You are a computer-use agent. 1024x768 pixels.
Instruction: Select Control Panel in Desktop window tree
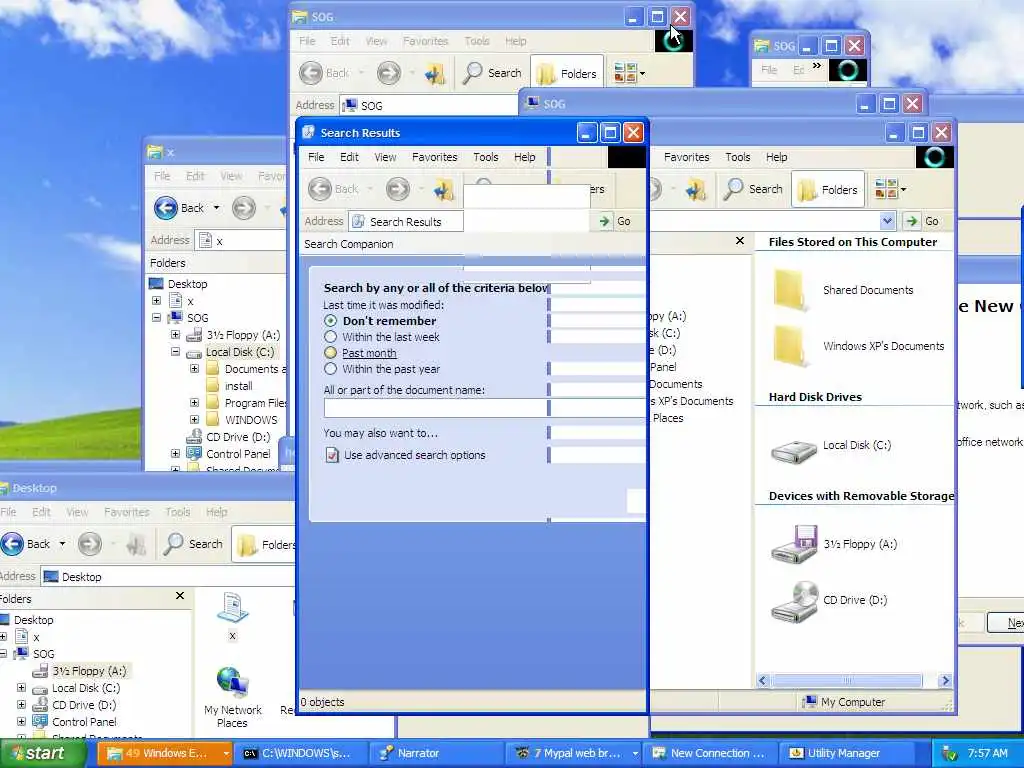click(x=84, y=722)
